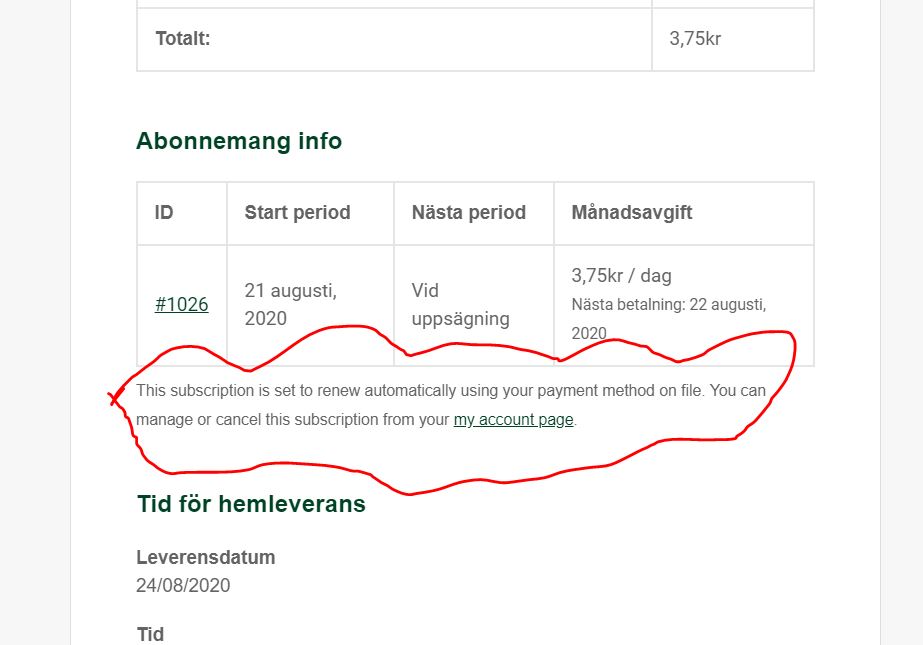Click the red X mark annotation

115,398
